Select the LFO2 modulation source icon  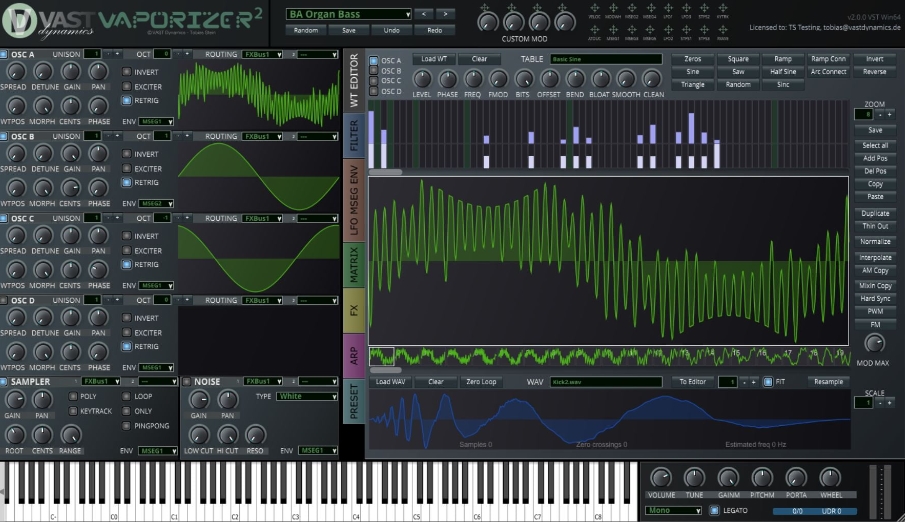(668, 30)
